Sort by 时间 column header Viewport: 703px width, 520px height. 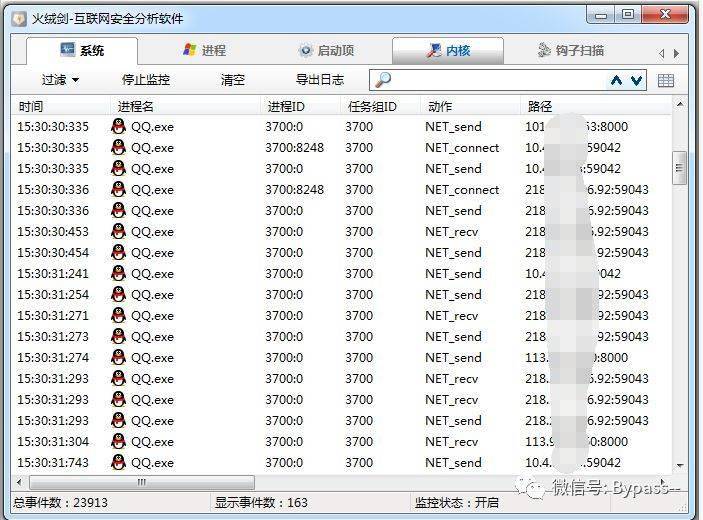pyautogui.click(x=60, y=106)
